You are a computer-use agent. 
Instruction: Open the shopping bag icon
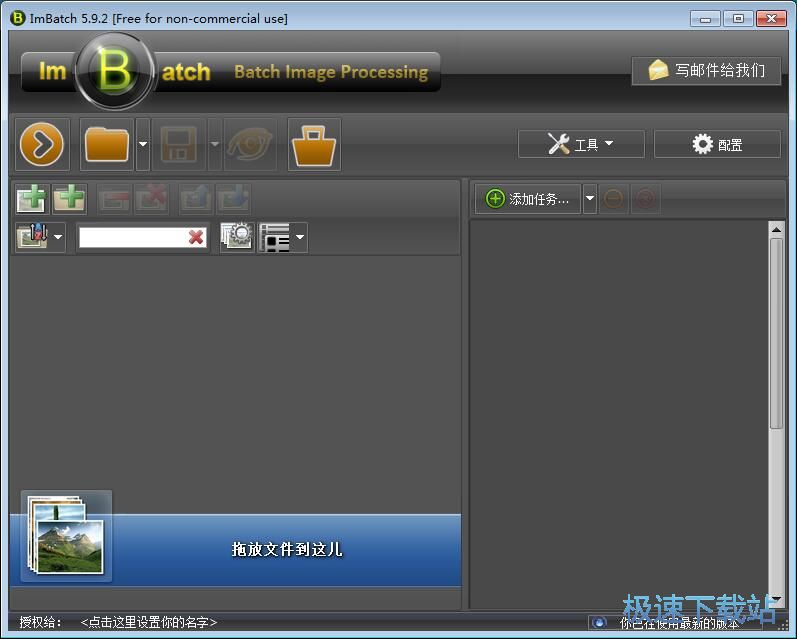pos(314,144)
